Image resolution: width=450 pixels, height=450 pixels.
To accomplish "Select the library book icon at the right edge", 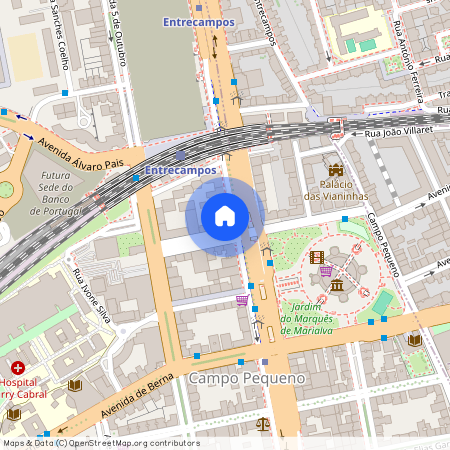I will [415, 340].
